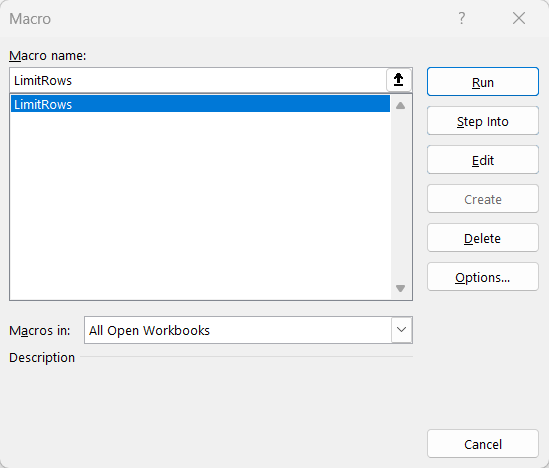This screenshot has height=468, width=549.
Task: Cancel the Macro dialog
Action: tap(483, 444)
